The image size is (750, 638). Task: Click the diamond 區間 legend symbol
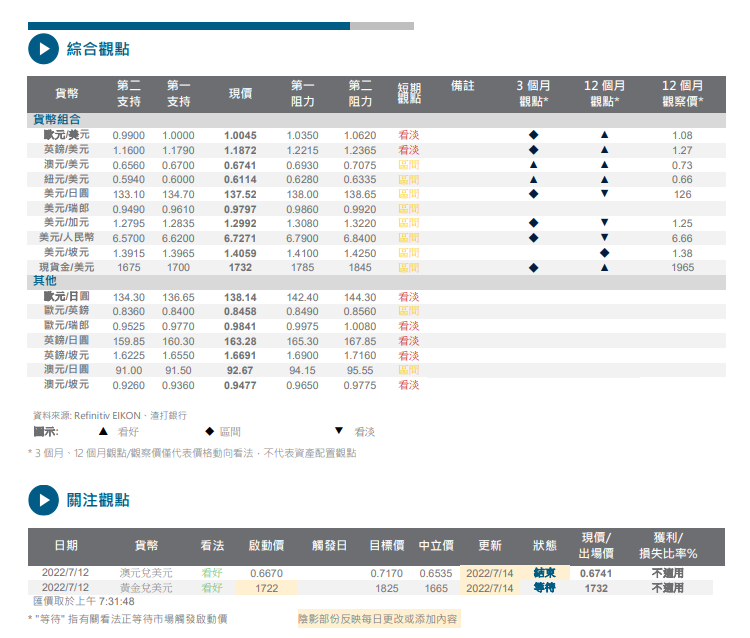209,432
